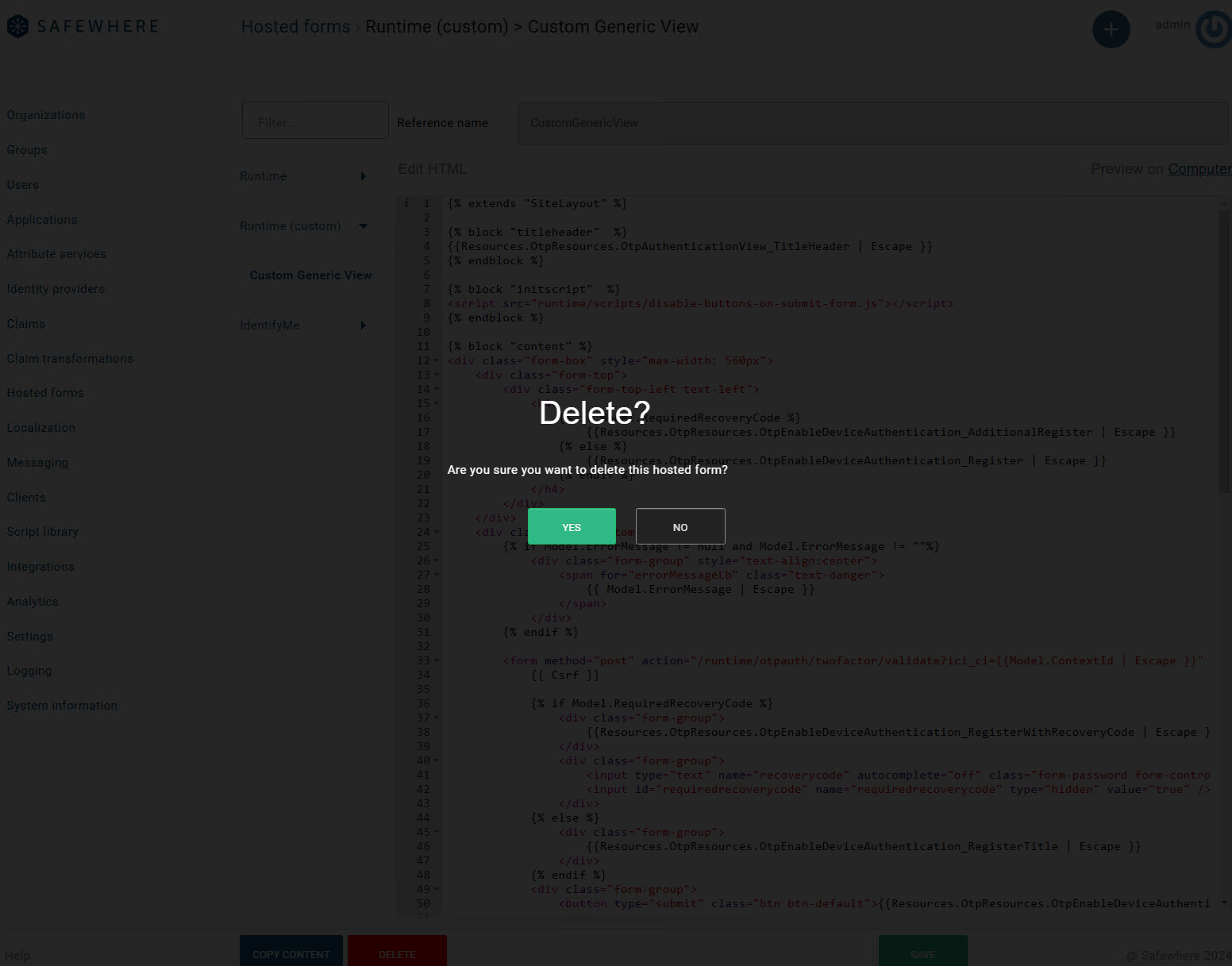Click the round plus add button

tap(1111, 29)
